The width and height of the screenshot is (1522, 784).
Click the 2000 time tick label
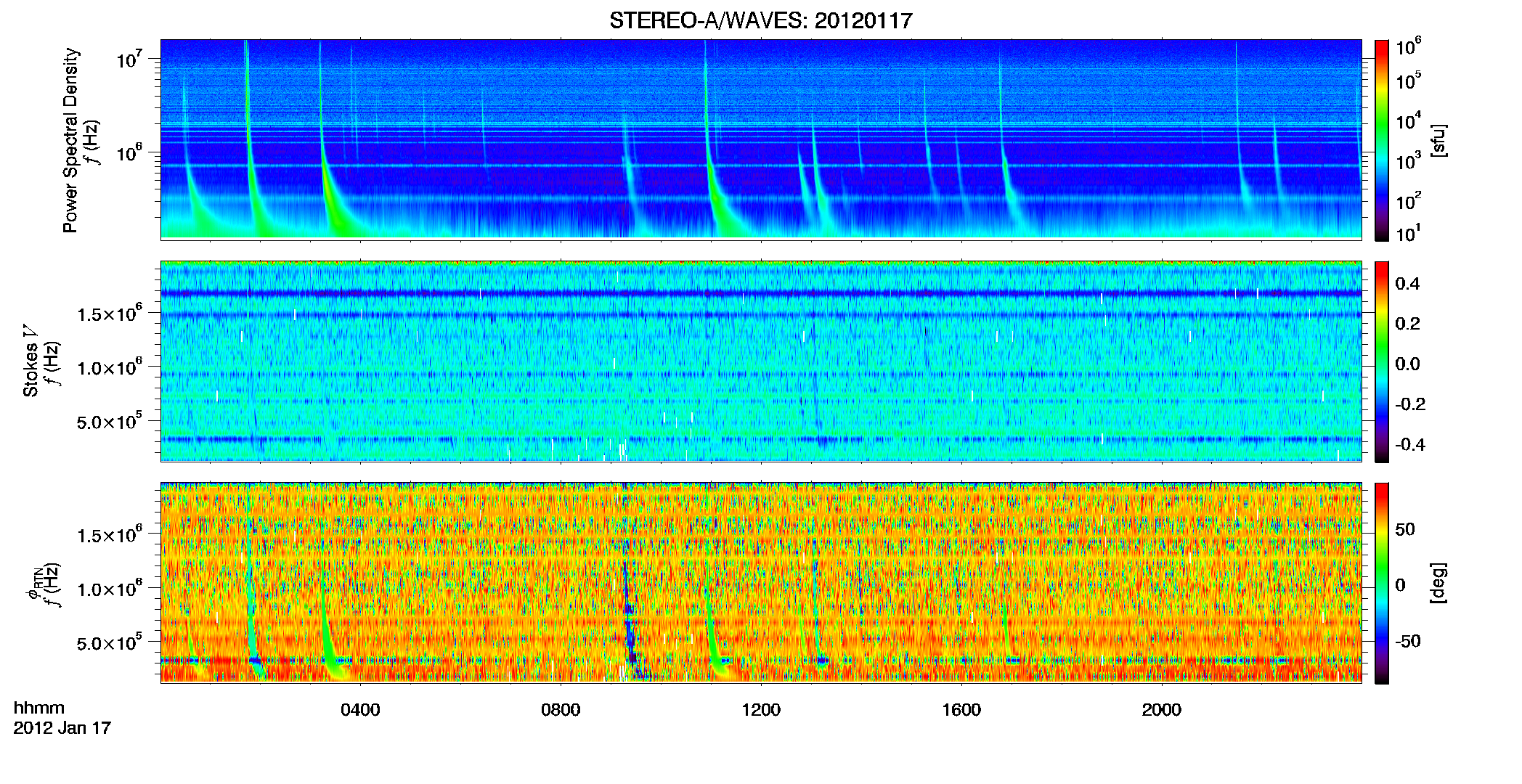(x=1162, y=710)
